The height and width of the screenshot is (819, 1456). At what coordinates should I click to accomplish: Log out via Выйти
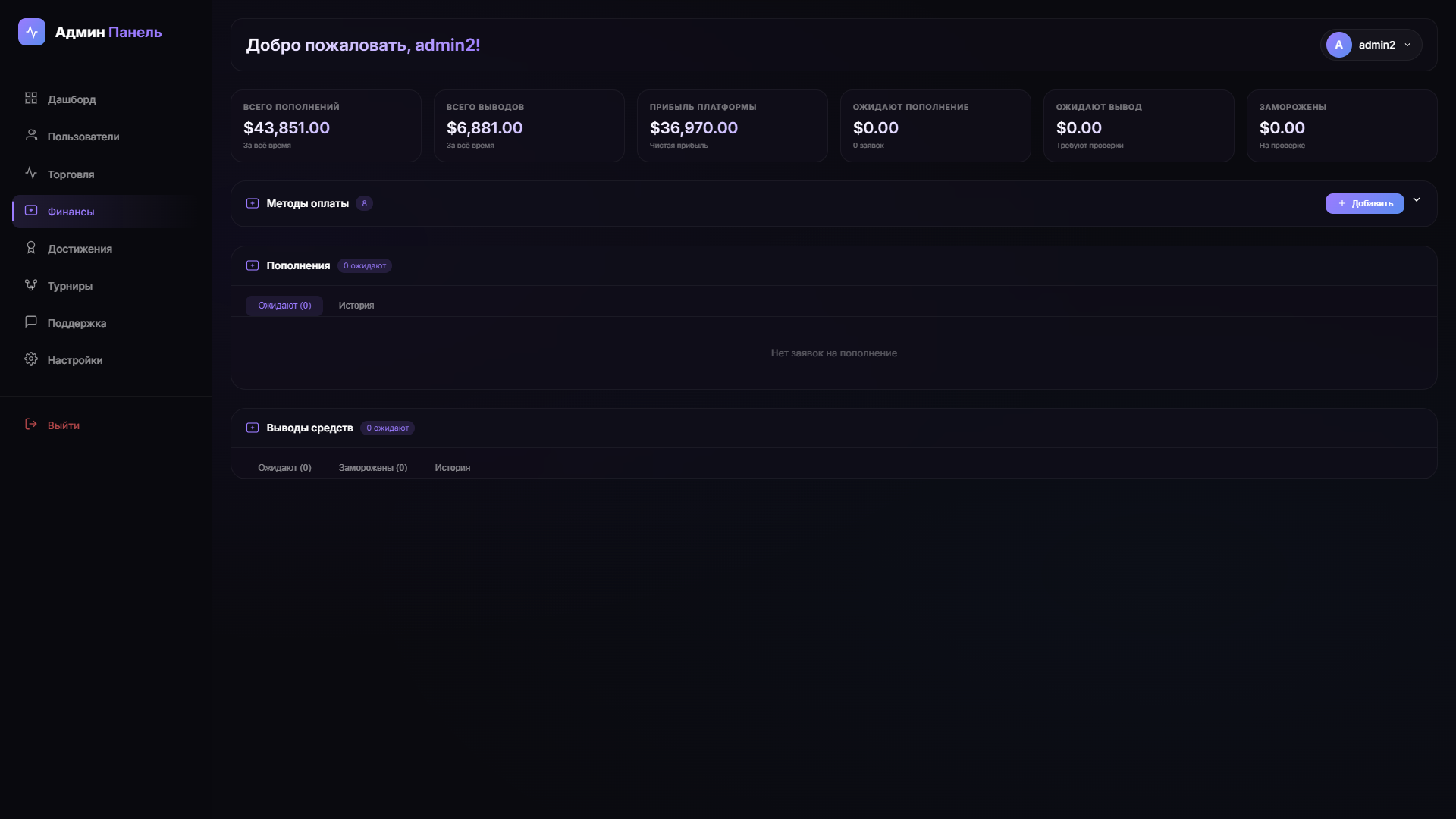point(106,425)
